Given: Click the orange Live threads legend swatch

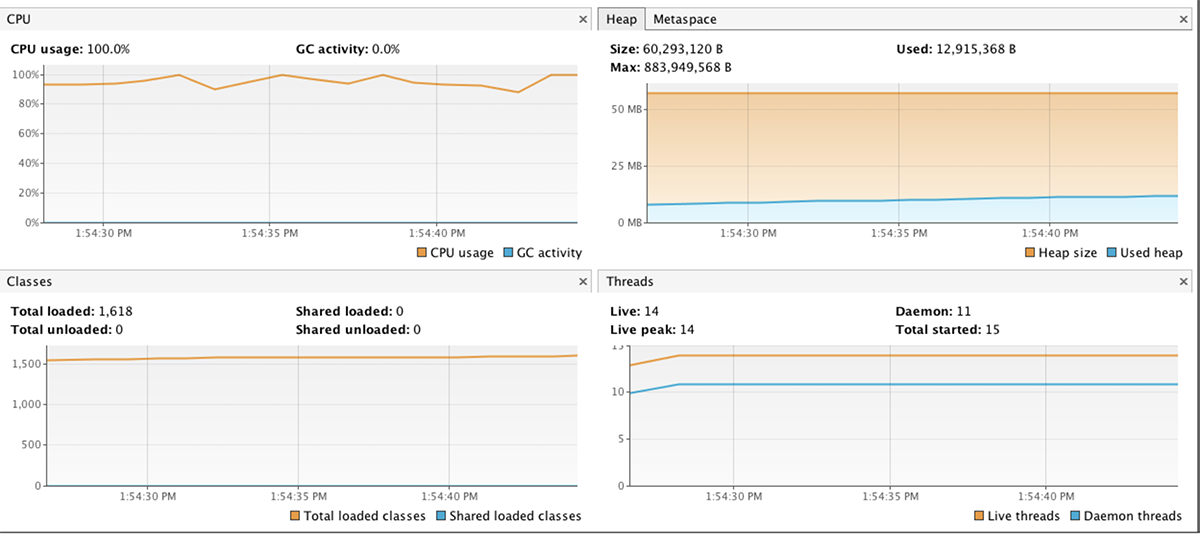Looking at the screenshot, I should (x=980, y=516).
